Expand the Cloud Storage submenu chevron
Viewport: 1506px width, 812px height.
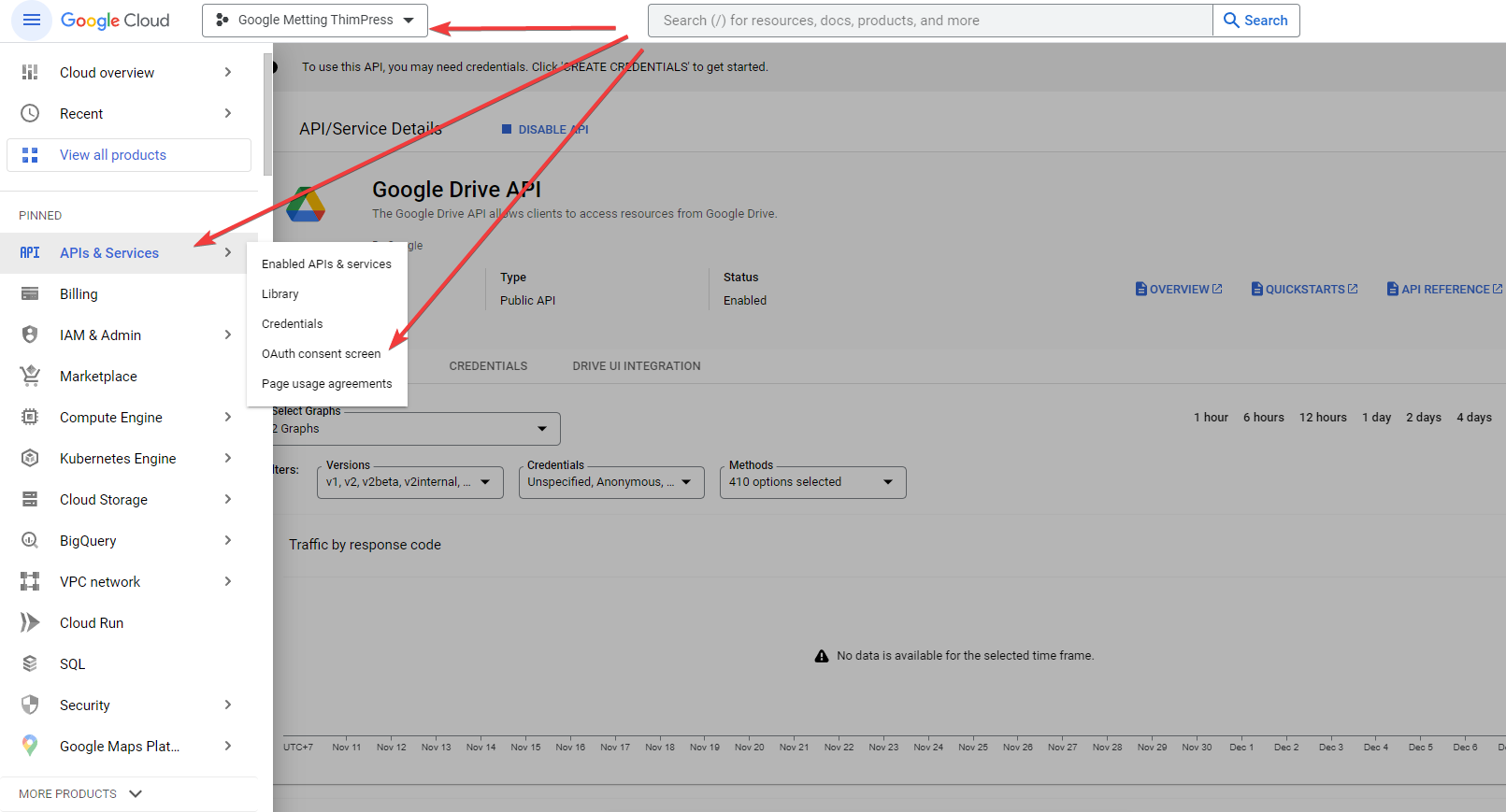(227, 499)
